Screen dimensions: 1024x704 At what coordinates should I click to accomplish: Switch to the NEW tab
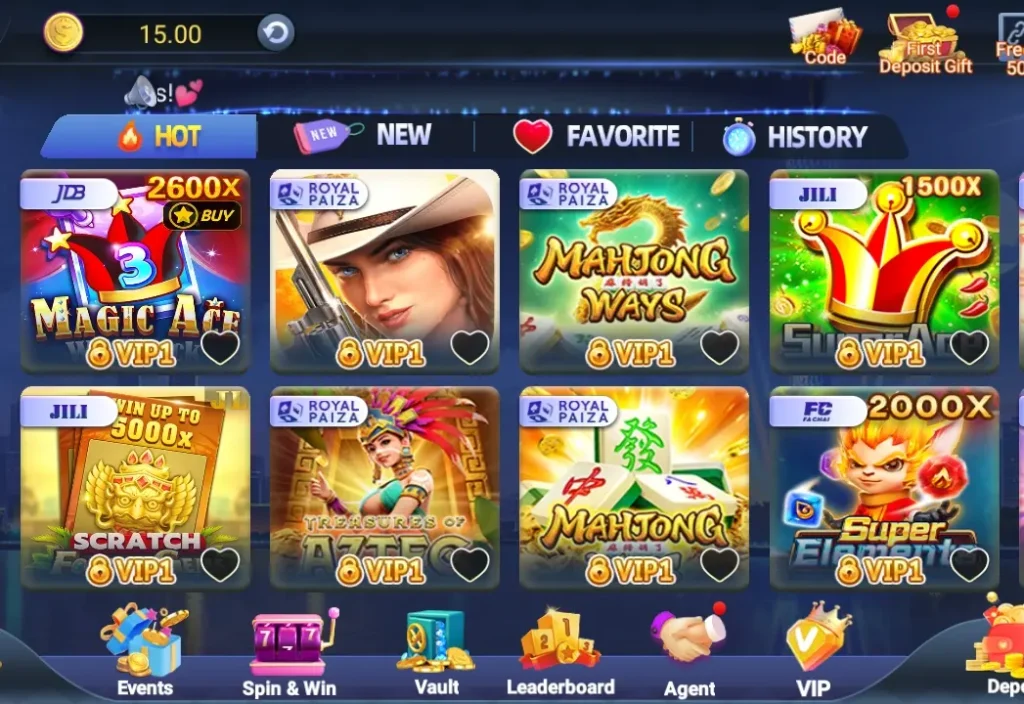point(364,136)
